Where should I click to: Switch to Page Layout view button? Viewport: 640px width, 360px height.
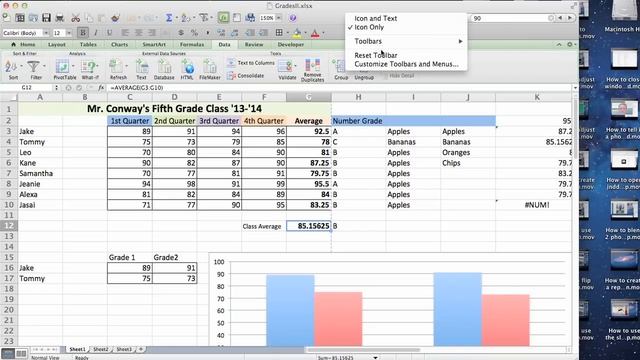pos(21,353)
